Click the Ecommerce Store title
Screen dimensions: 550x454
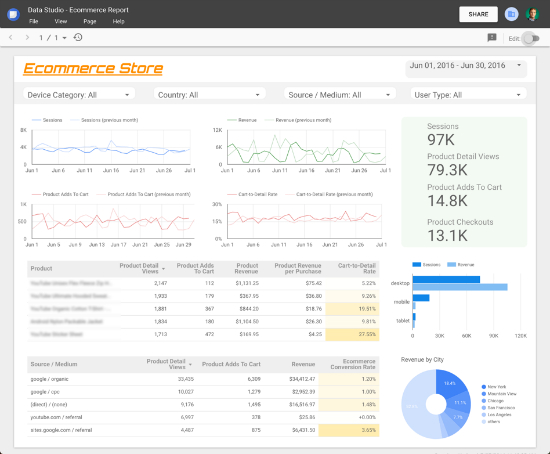pos(93,68)
